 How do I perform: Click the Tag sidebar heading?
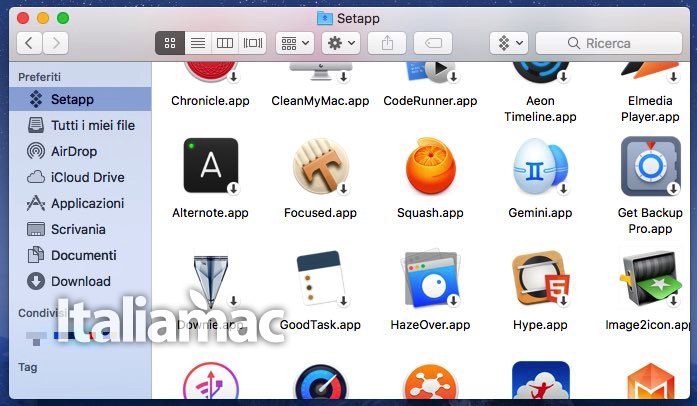click(28, 367)
